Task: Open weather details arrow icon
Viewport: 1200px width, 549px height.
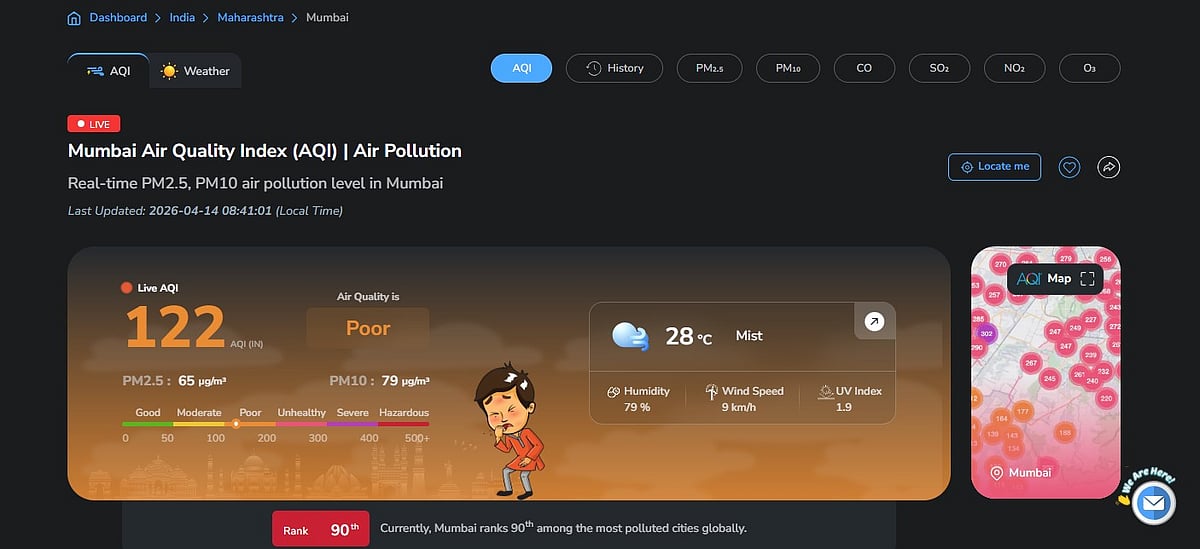Action: coord(874,321)
